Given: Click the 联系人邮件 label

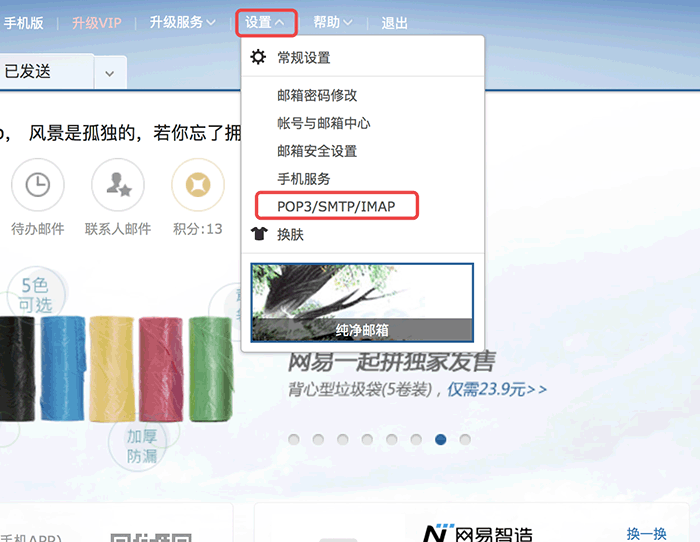Looking at the screenshot, I should (118, 229).
